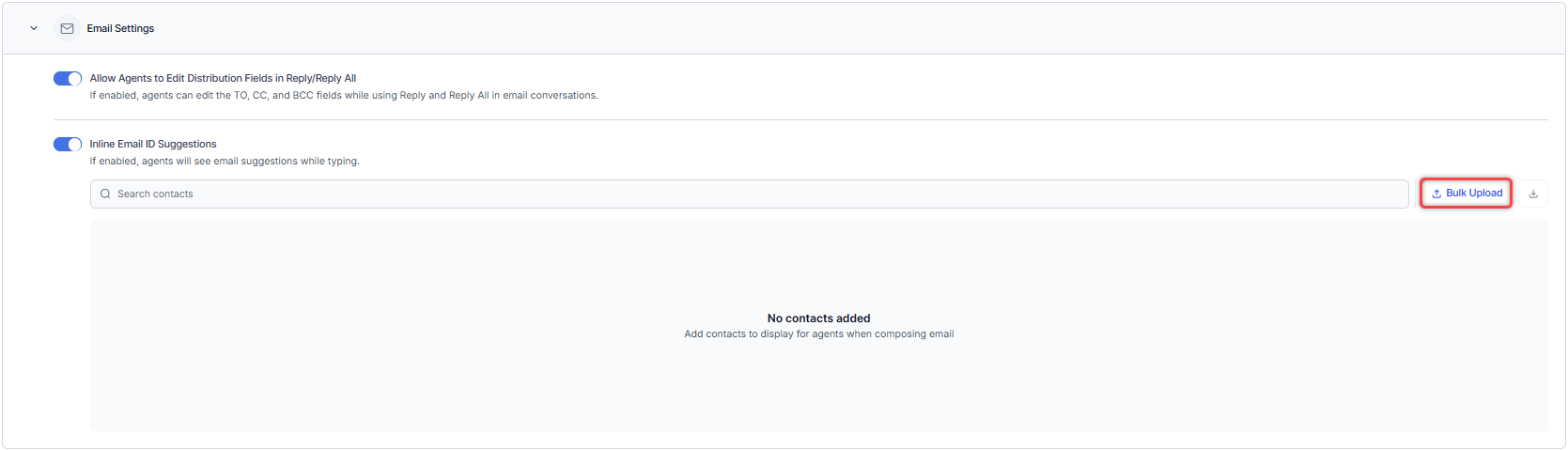Click blank area of the Email Settings header bar
The width and height of the screenshot is (1568, 450).
tap(846, 28)
